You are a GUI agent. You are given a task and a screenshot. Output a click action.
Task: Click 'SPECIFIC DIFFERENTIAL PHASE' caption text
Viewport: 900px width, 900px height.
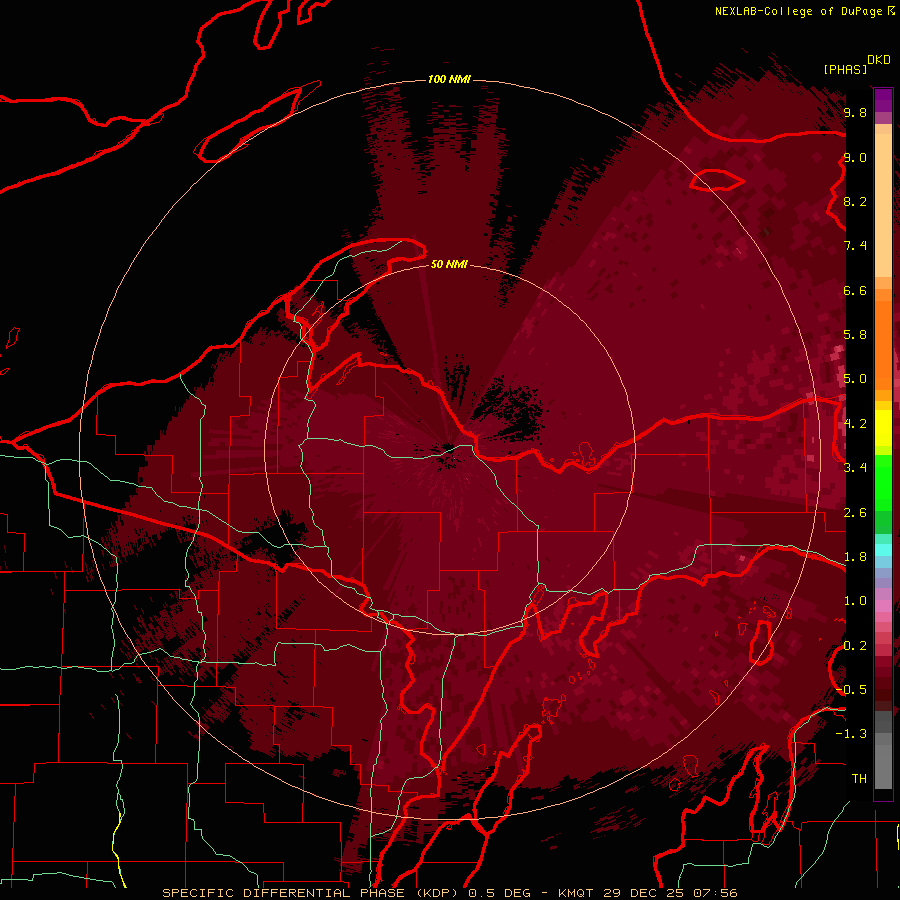point(284,893)
